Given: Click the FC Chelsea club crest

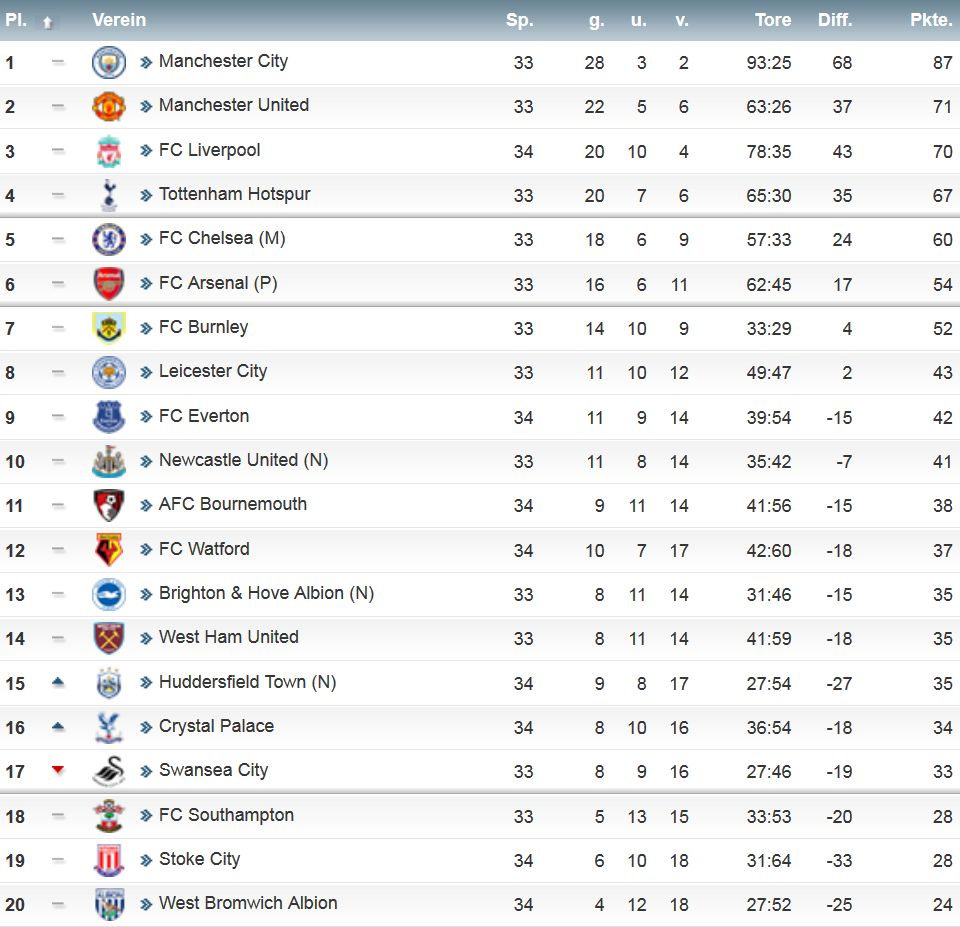Looking at the screenshot, I should [x=108, y=239].
